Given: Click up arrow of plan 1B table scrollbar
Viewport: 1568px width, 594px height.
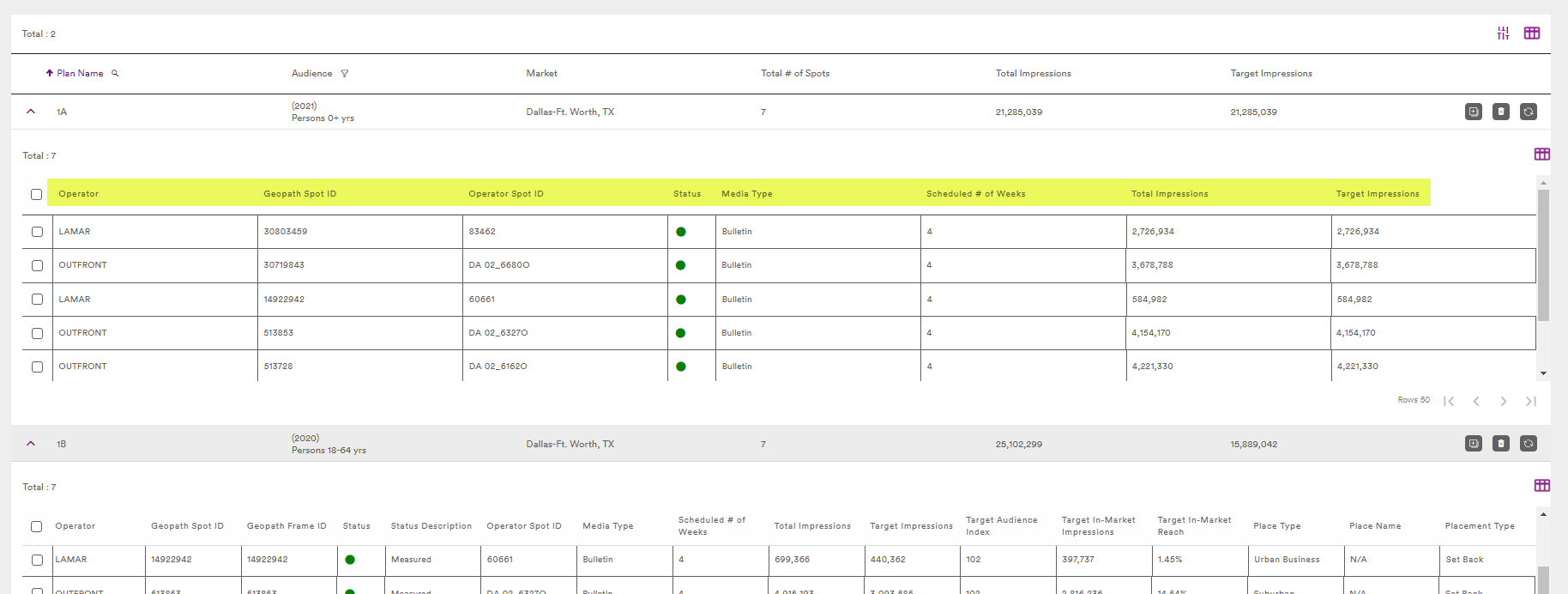Looking at the screenshot, I should [x=1543, y=514].
